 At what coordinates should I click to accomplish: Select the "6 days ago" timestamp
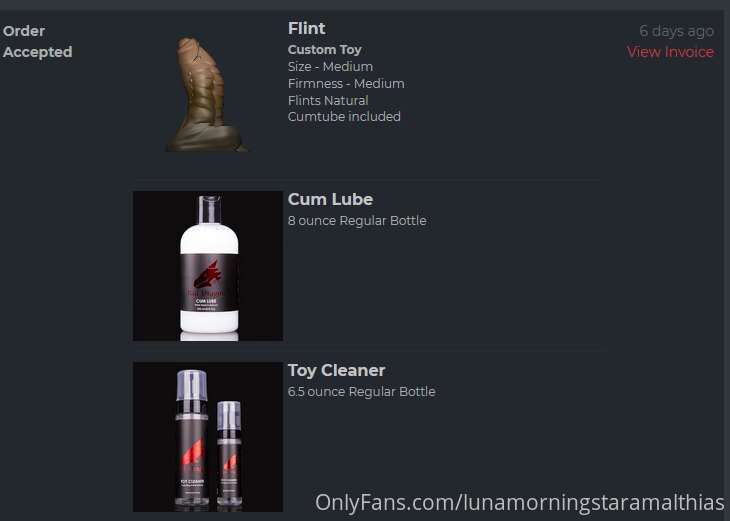coord(676,31)
